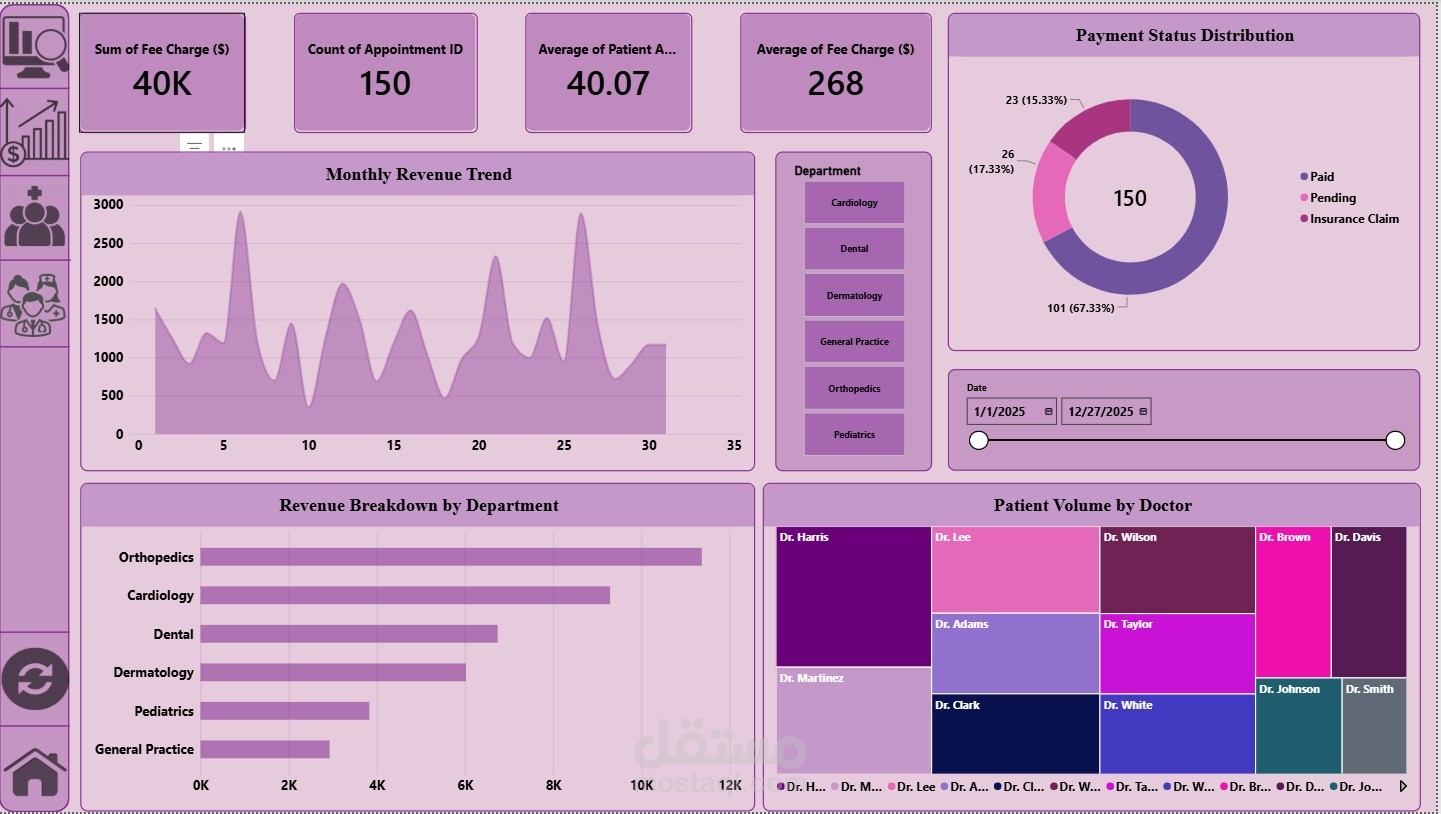The width and height of the screenshot is (1441, 814).
Task: Go to the home page icon
Action: pyautogui.click(x=35, y=771)
